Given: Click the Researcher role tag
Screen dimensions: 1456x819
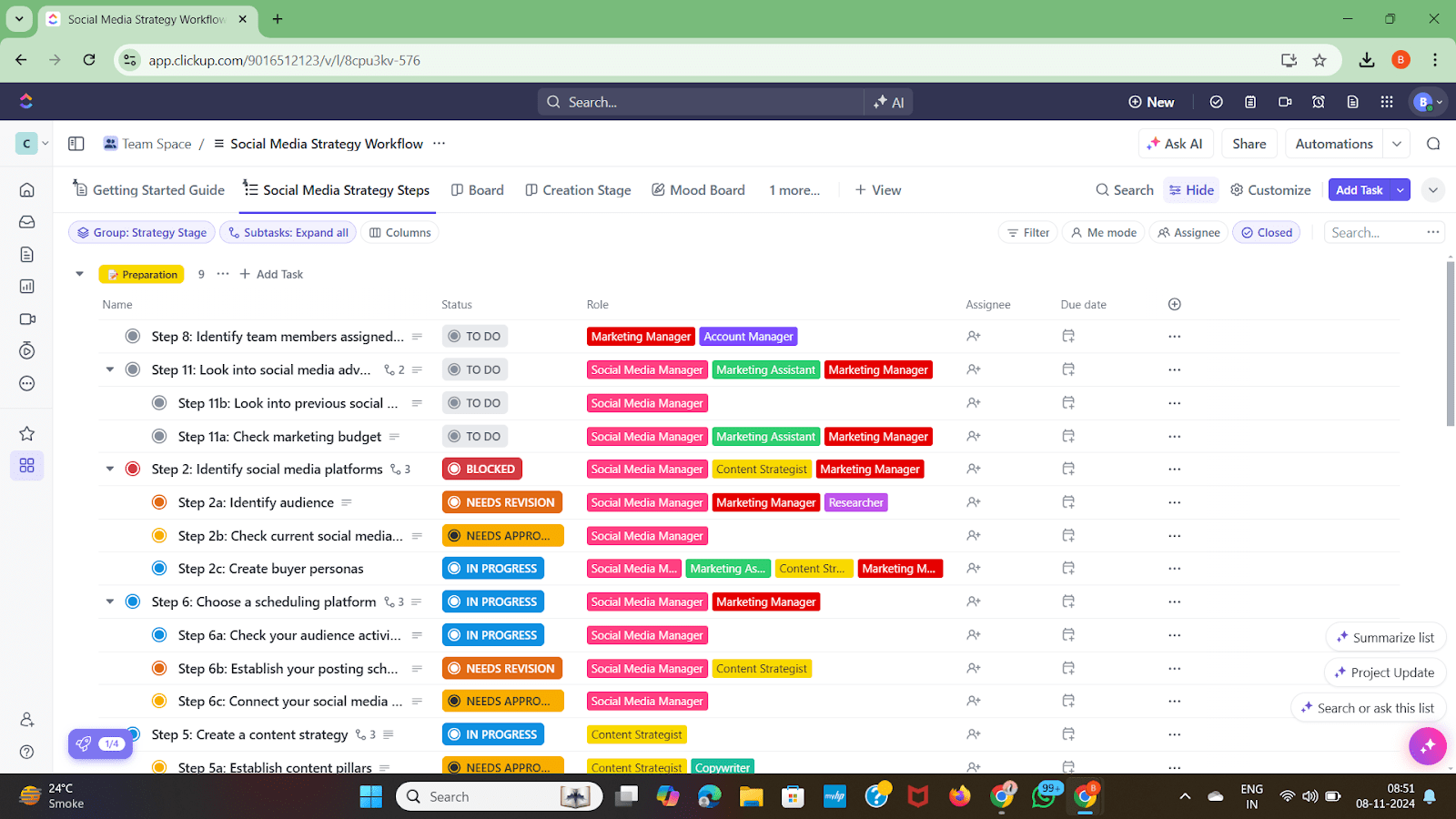Looking at the screenshot, I should [855, 502].
